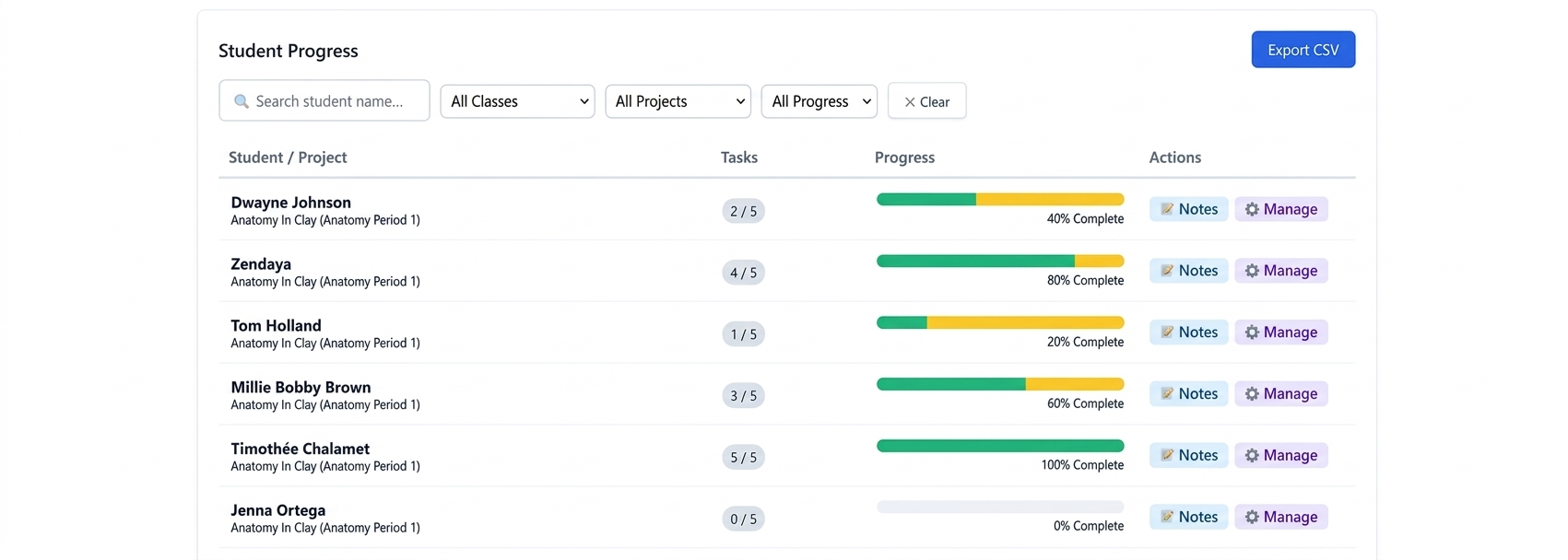The height and width of the screenshot is (560, 1568).
Task: Open Notes for Timothée Chalamet
Action: tap(1189, 456)
